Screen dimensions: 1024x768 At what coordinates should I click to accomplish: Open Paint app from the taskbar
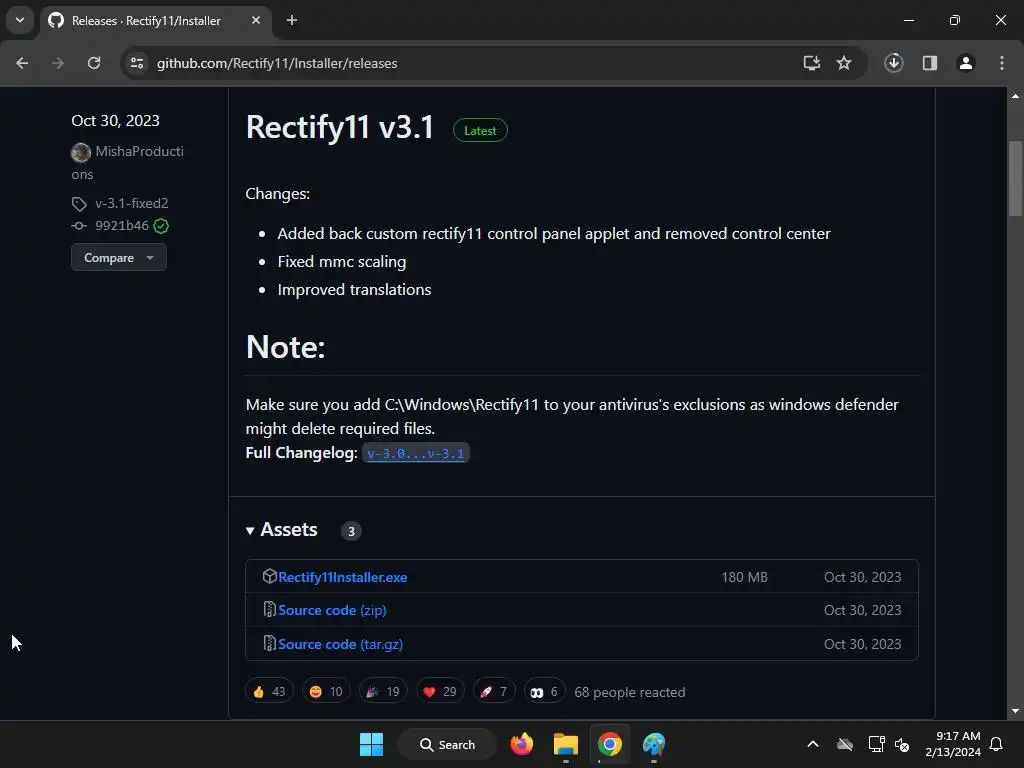pyautogui.click(x=653, y=744)
